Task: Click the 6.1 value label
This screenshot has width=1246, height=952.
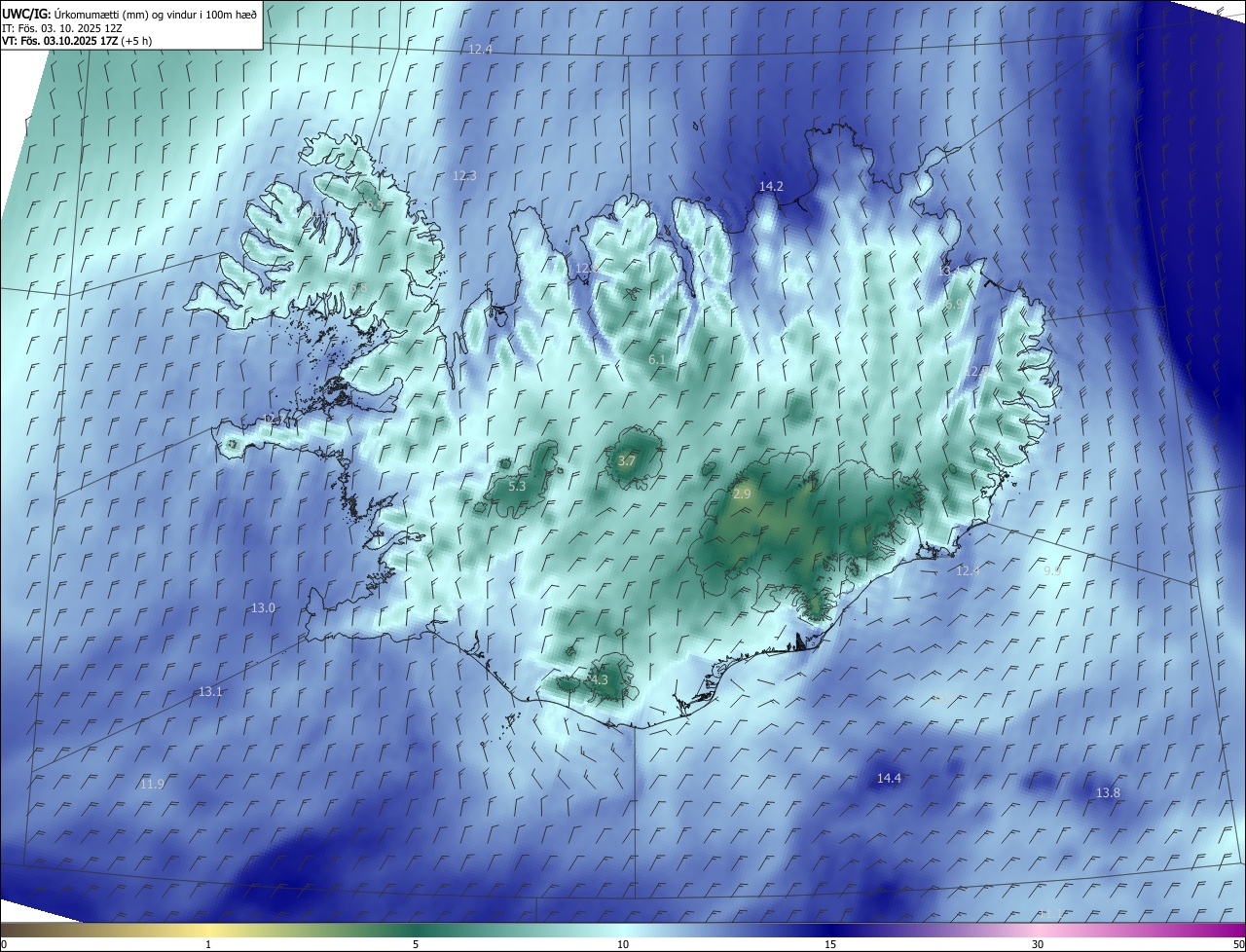Action: (657, 360)
